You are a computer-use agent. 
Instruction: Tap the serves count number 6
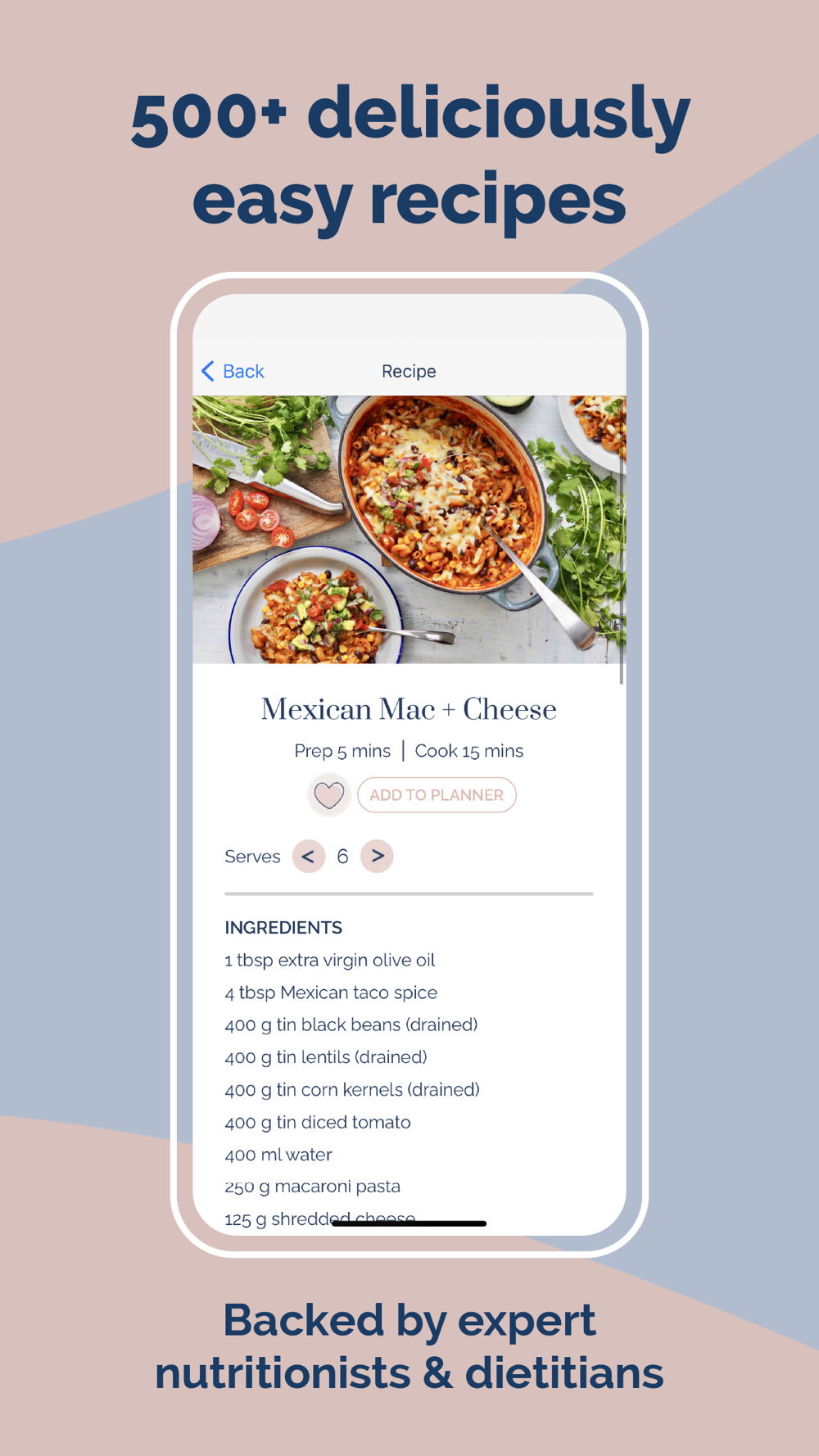[342, 857]
